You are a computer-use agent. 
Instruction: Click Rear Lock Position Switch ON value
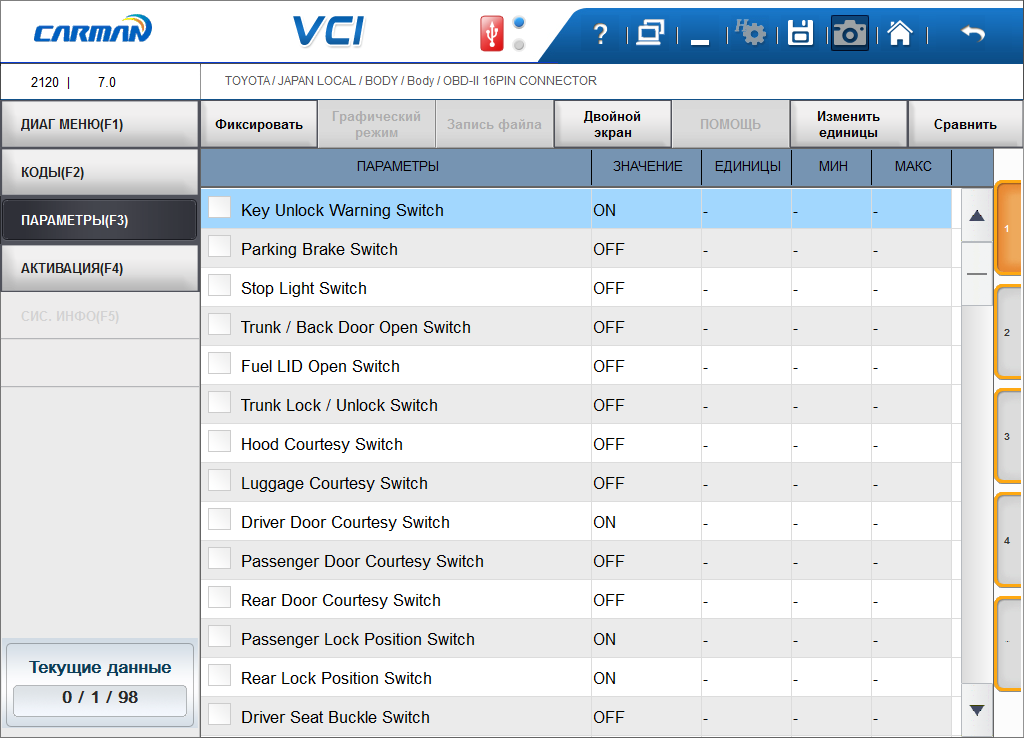point(604,679)
